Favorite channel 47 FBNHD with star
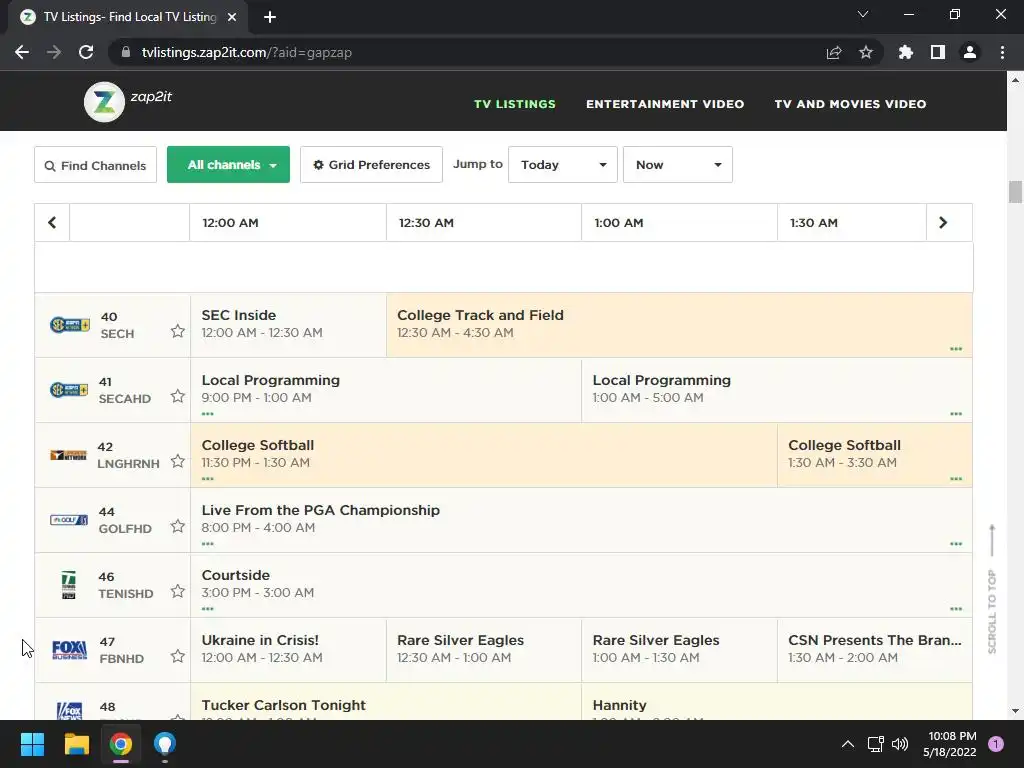This screenshot has height=768, width=1024. pyautogui.click(x=178, y=656)
